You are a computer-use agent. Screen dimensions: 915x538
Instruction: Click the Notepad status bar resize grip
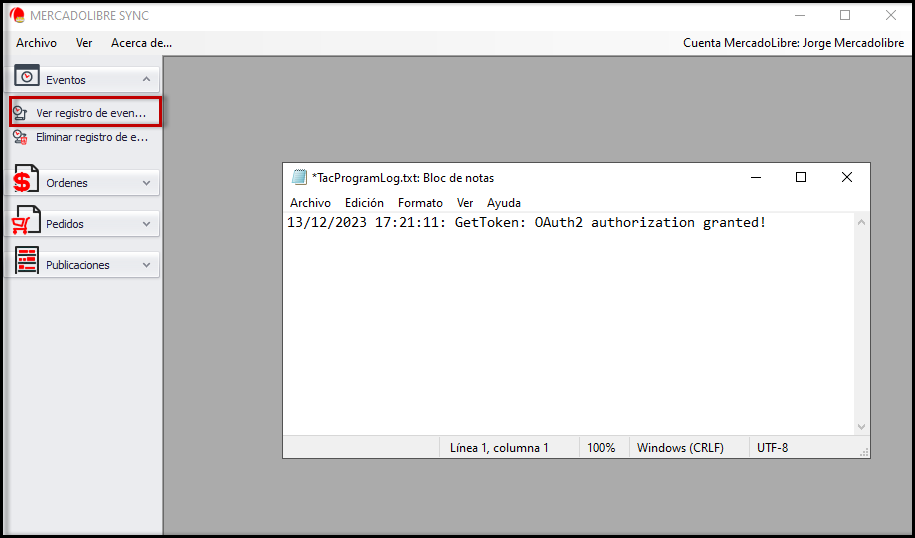(864, 452)
